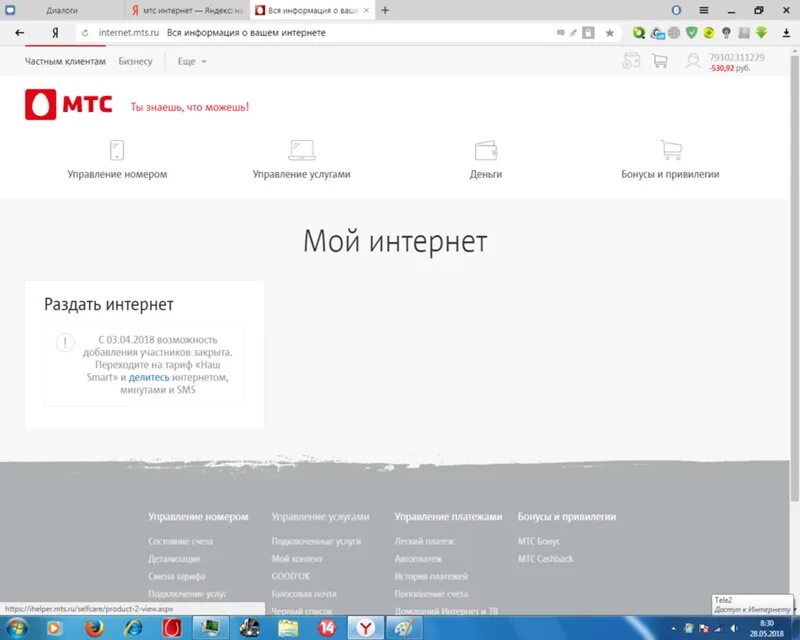Launch Firefox from the taskbar
Viewport: 800px width, 640px height.
[94, 628]
